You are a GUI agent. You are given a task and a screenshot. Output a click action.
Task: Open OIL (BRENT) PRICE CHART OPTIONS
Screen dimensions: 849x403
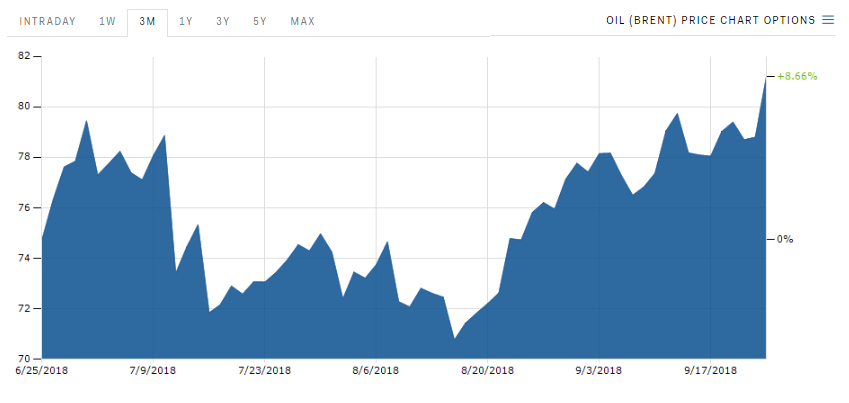coord(710,20)
